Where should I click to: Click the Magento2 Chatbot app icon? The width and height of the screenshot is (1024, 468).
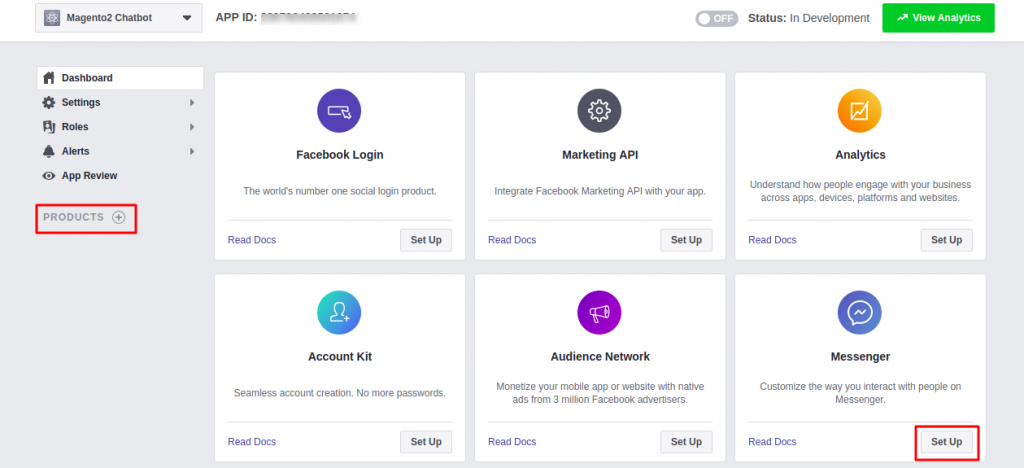(52, 18)
